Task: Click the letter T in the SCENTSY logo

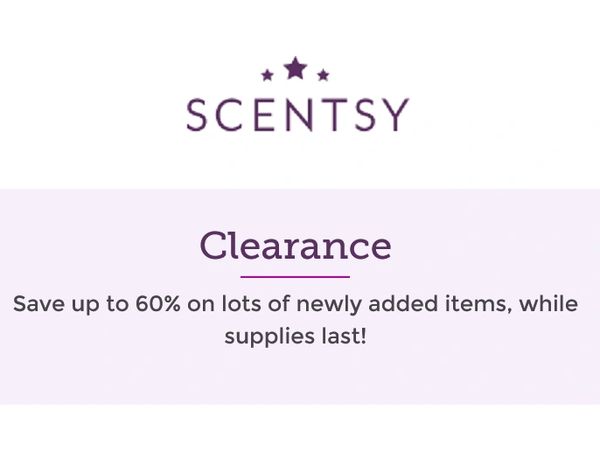Action: coord(335,115)
